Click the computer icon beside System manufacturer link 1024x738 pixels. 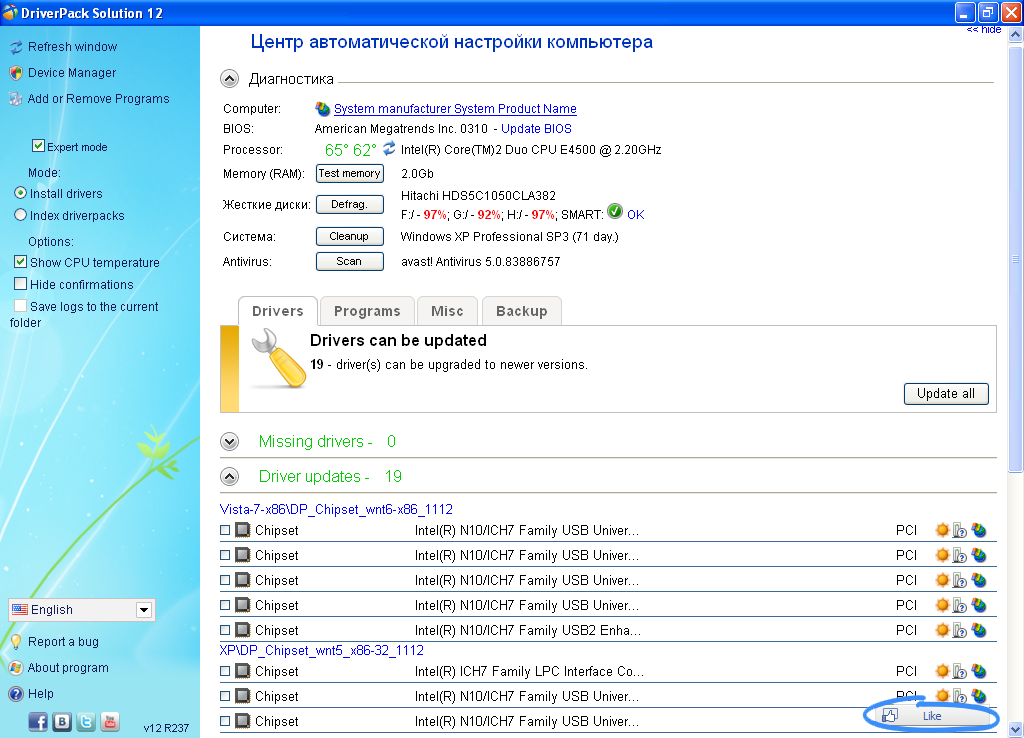tap(323, 108)
